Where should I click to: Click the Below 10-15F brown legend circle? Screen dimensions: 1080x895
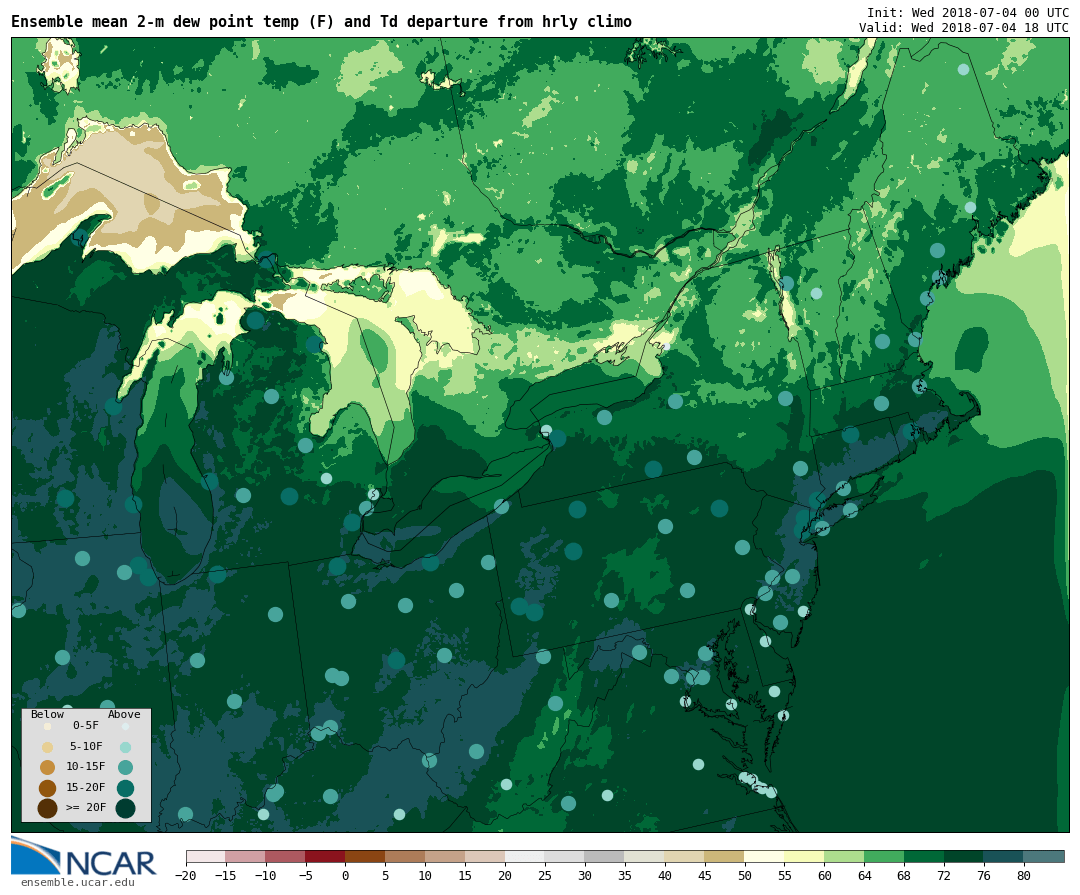48,767
